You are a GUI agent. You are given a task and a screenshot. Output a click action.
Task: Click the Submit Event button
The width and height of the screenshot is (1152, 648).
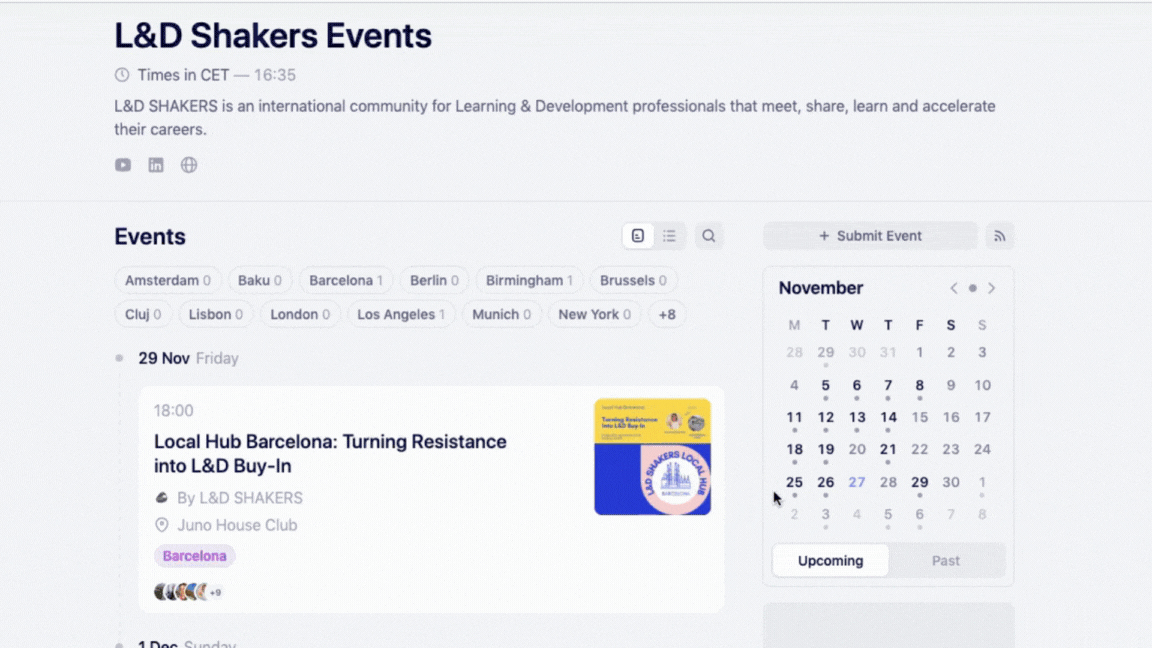(x=870, y=236)
